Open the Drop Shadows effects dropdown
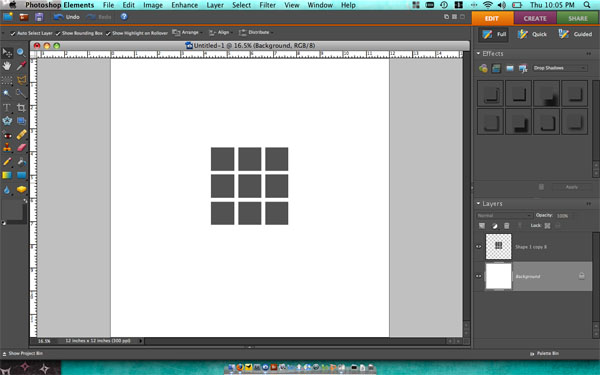 [x=560, y=68]
